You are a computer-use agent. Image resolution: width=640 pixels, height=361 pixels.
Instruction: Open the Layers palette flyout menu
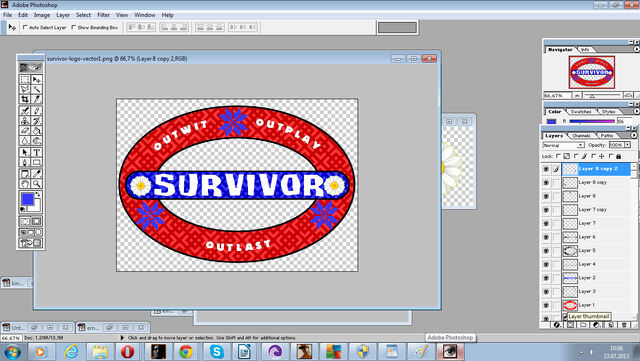[x=634, y=135]
